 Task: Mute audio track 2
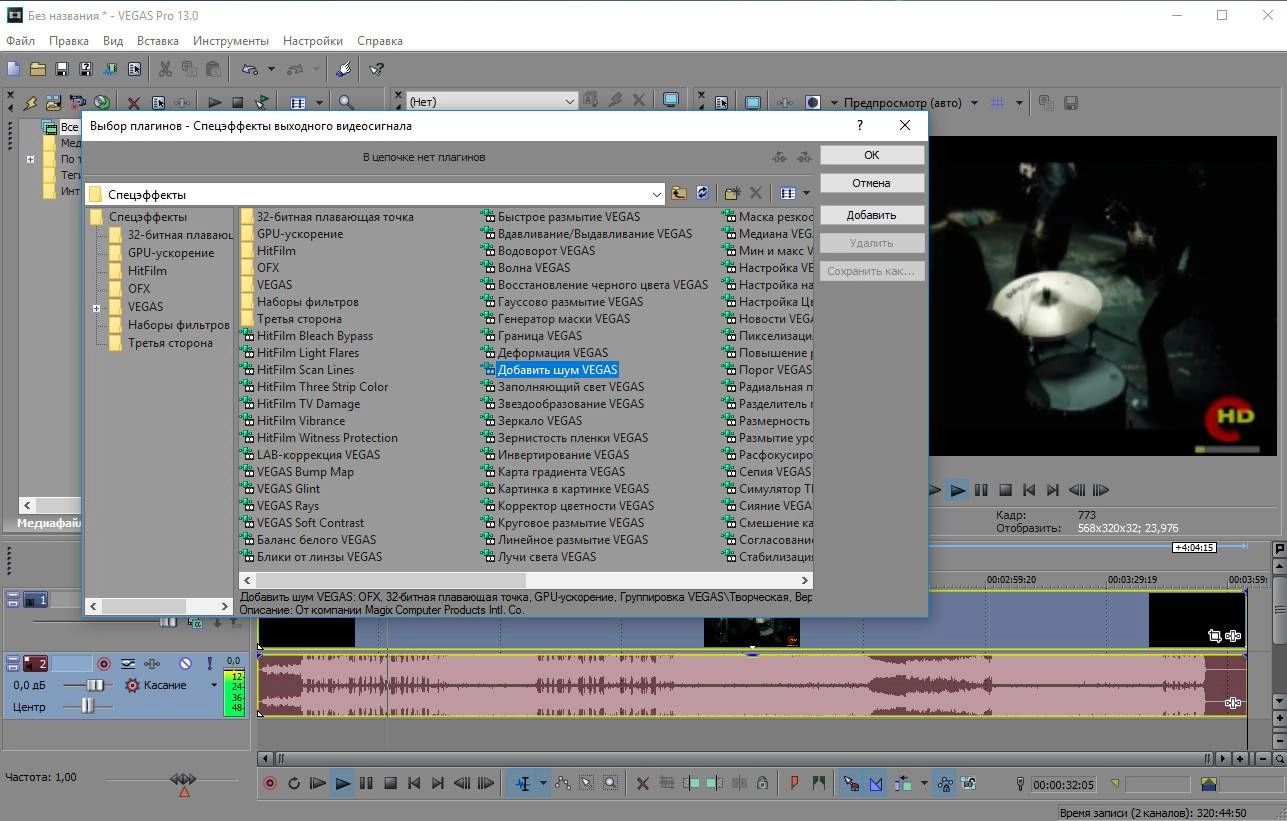click(x=185, y=663)
